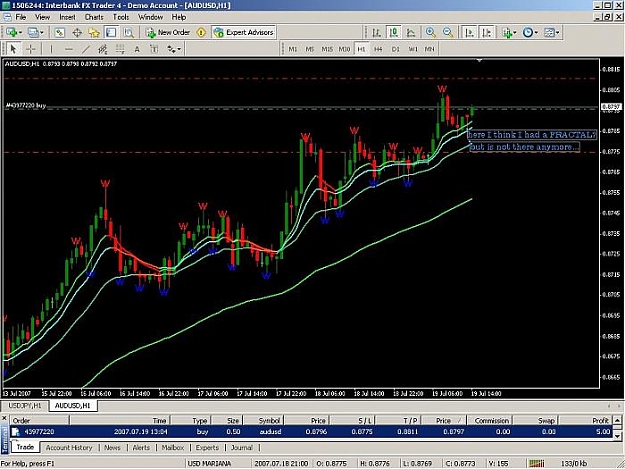Screen dimensions: 625x469
Task: Toggle the Terminal panel icon
Action: 111,32
